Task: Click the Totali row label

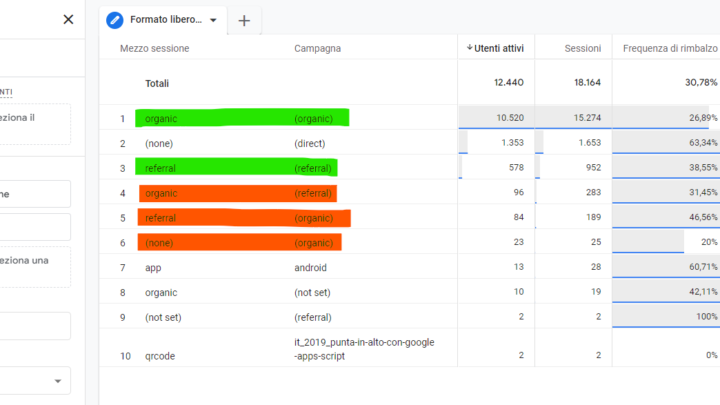Action: (157, 83)
